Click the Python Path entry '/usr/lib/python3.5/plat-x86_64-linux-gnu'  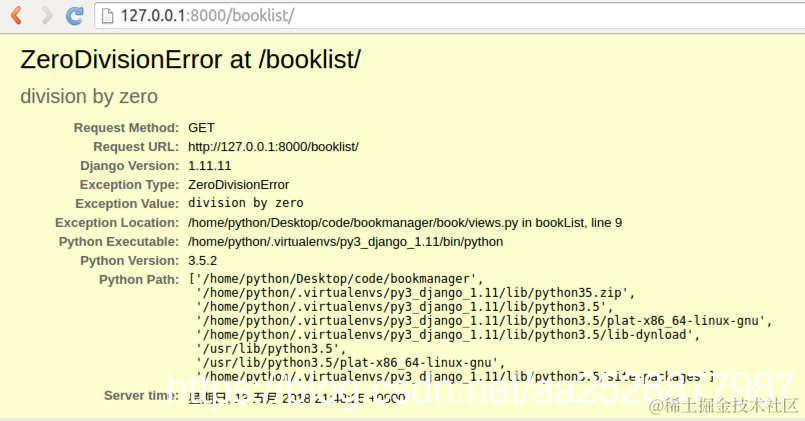pos(350,362)
